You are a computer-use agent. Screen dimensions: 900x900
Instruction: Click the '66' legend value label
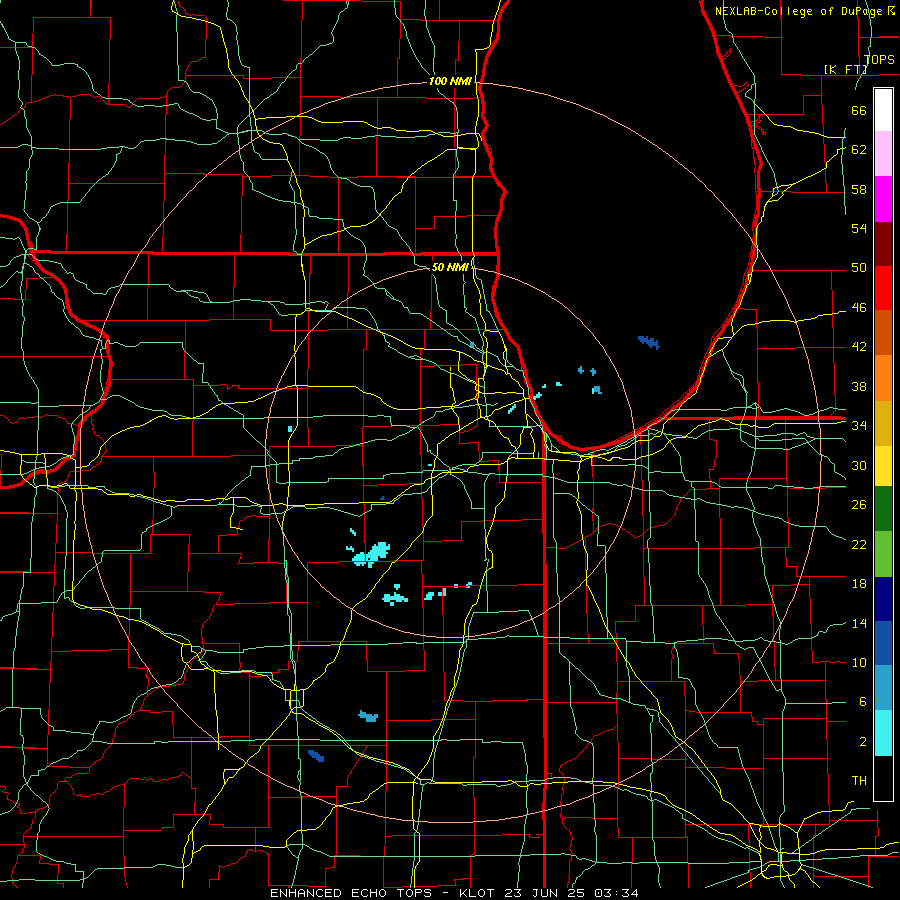pos(859,110)
